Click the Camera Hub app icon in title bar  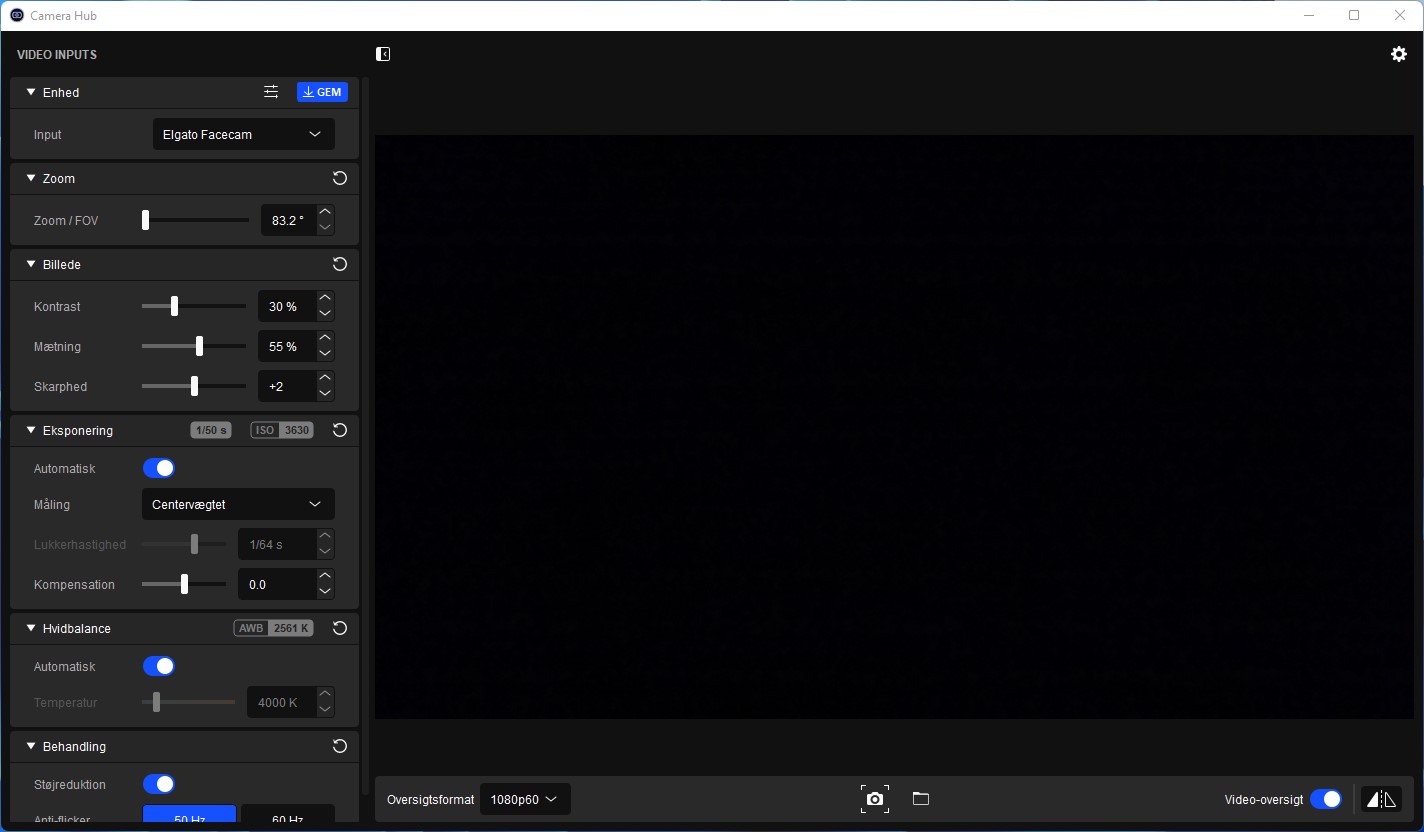(x=17, y=15)
